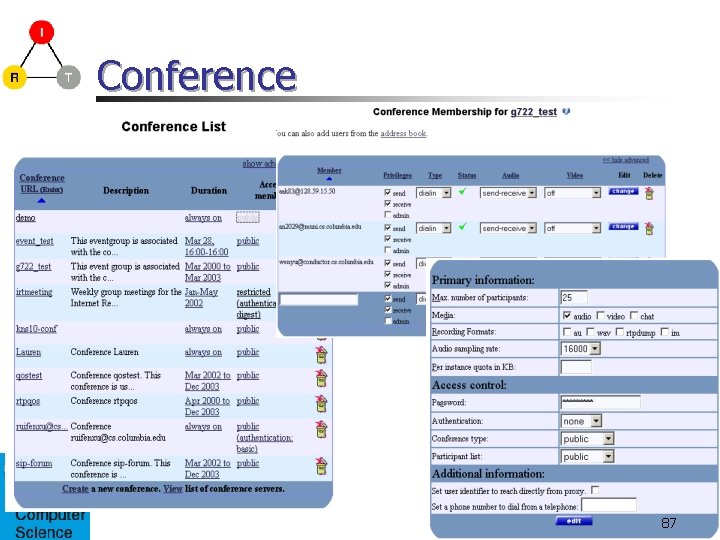
Task: Sort members by the Privileges column header
Action: click(x=397, y=175)
